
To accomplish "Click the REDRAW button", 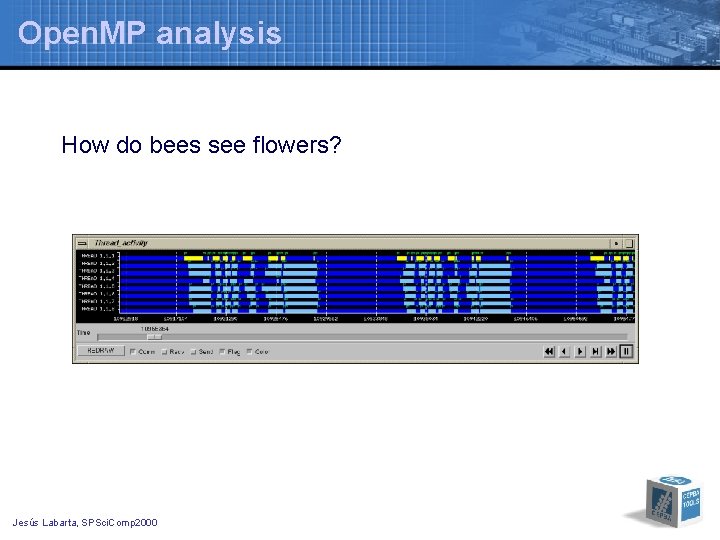I will [x=101, y=351].
